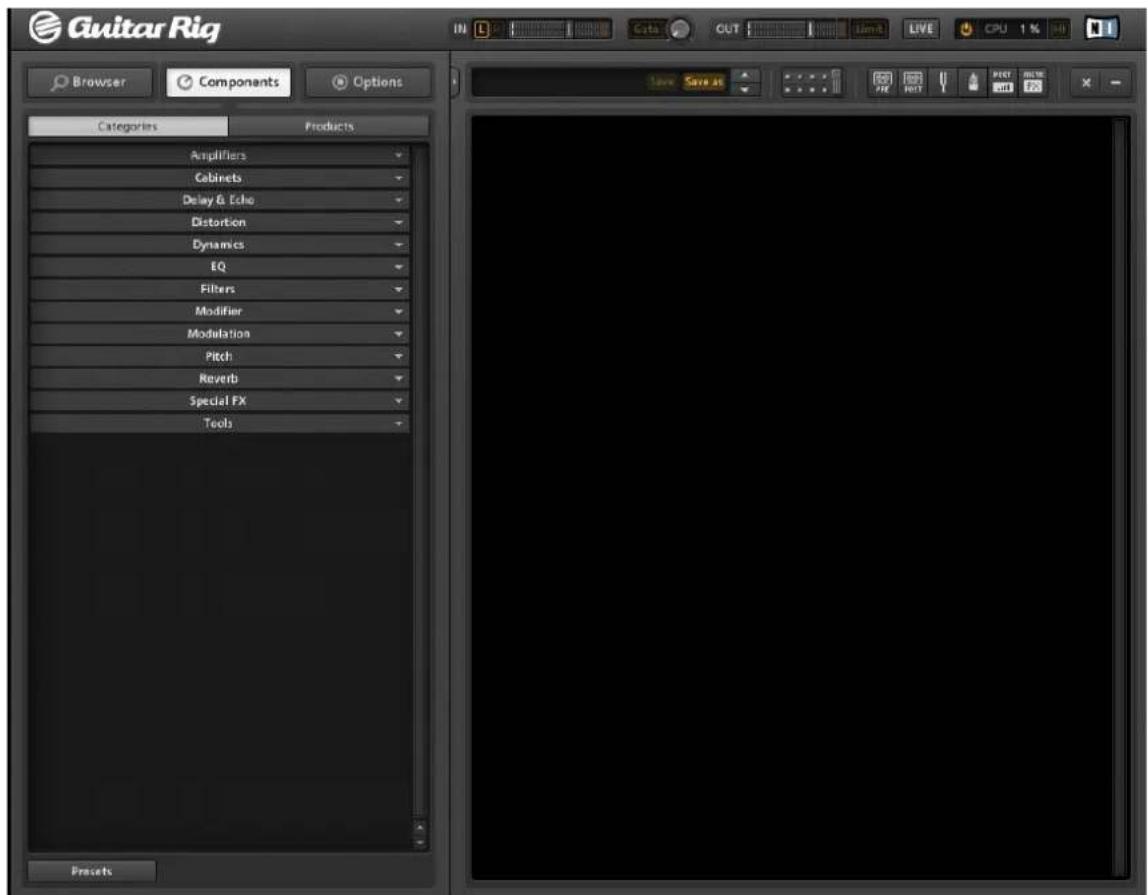Screen dimensions: 1148x895
Task: Collapse the left sidebar handle
Action: click(x=454, y=82)
